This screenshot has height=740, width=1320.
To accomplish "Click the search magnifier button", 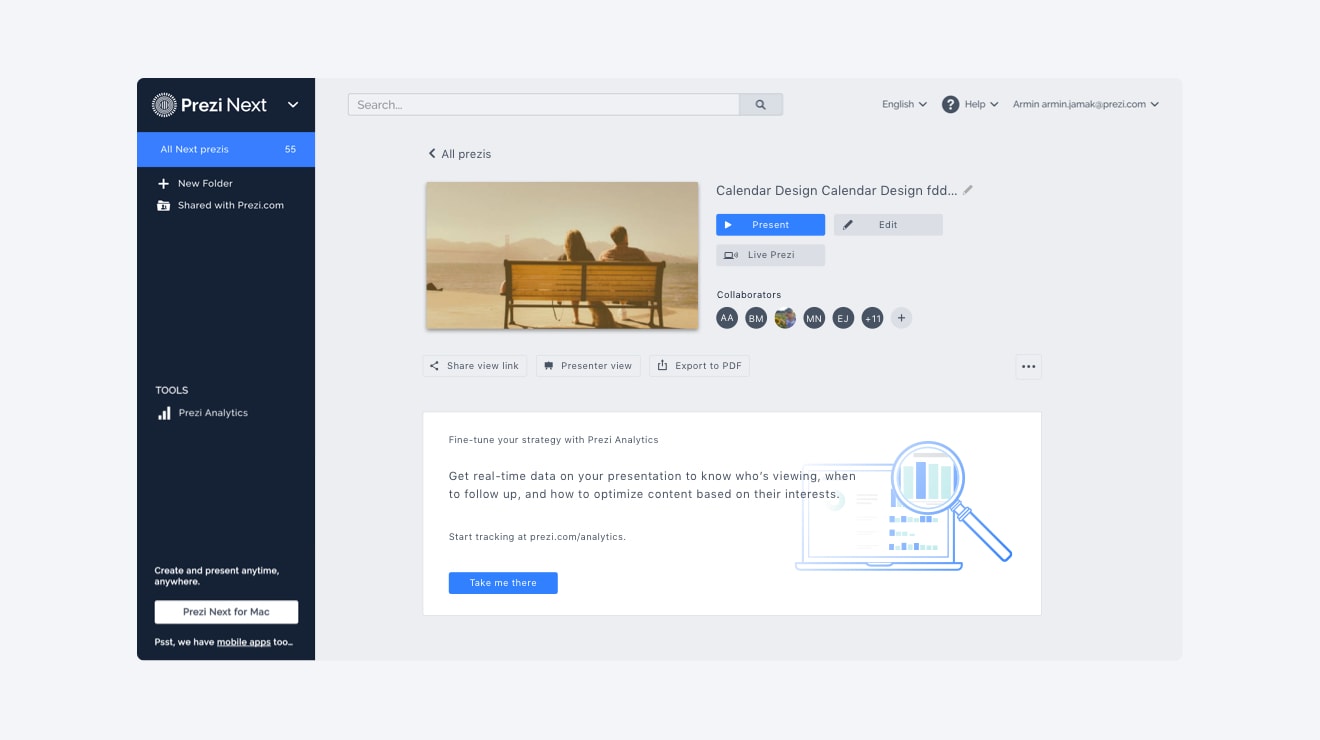I will 761,104.
